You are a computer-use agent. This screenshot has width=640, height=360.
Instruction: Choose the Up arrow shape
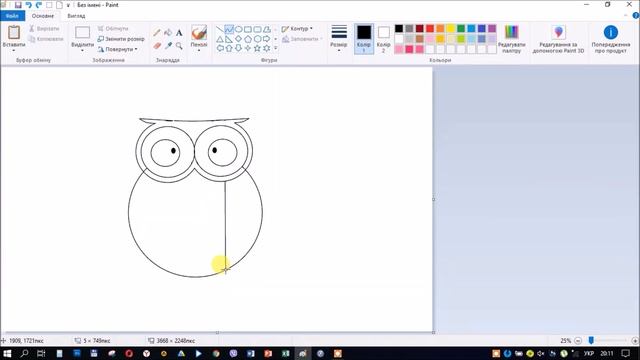[x=229, y=49]
